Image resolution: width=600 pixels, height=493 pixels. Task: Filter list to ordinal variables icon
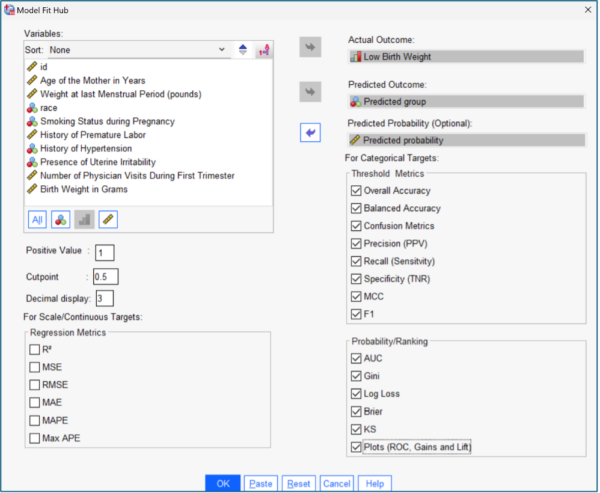(x=84, y=220)
